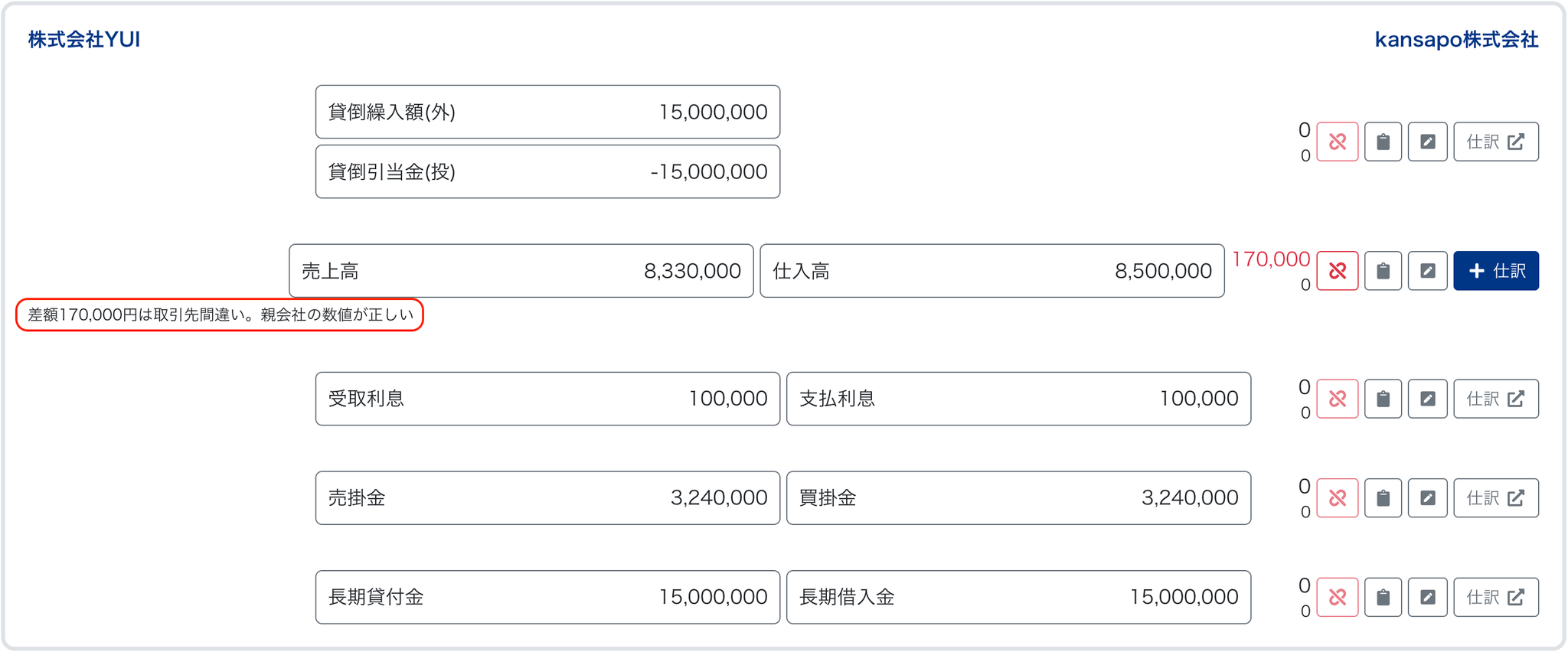Click edit pencil icon in 売上高 row
Screen dimensions: 1568x652
[1427, 271]
